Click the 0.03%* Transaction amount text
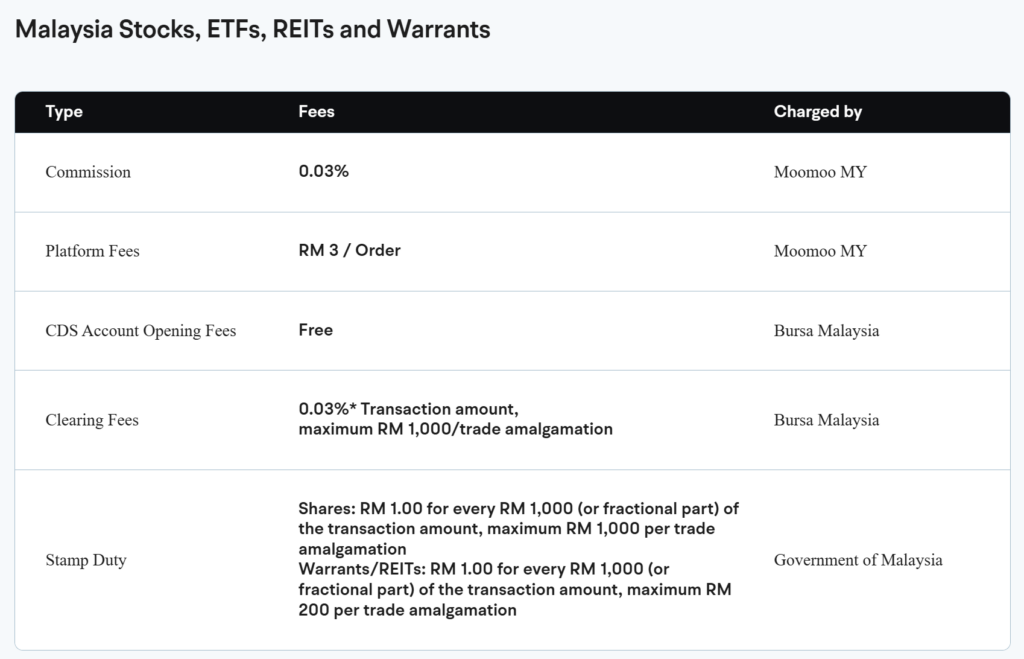 click(x=408, y=409)
